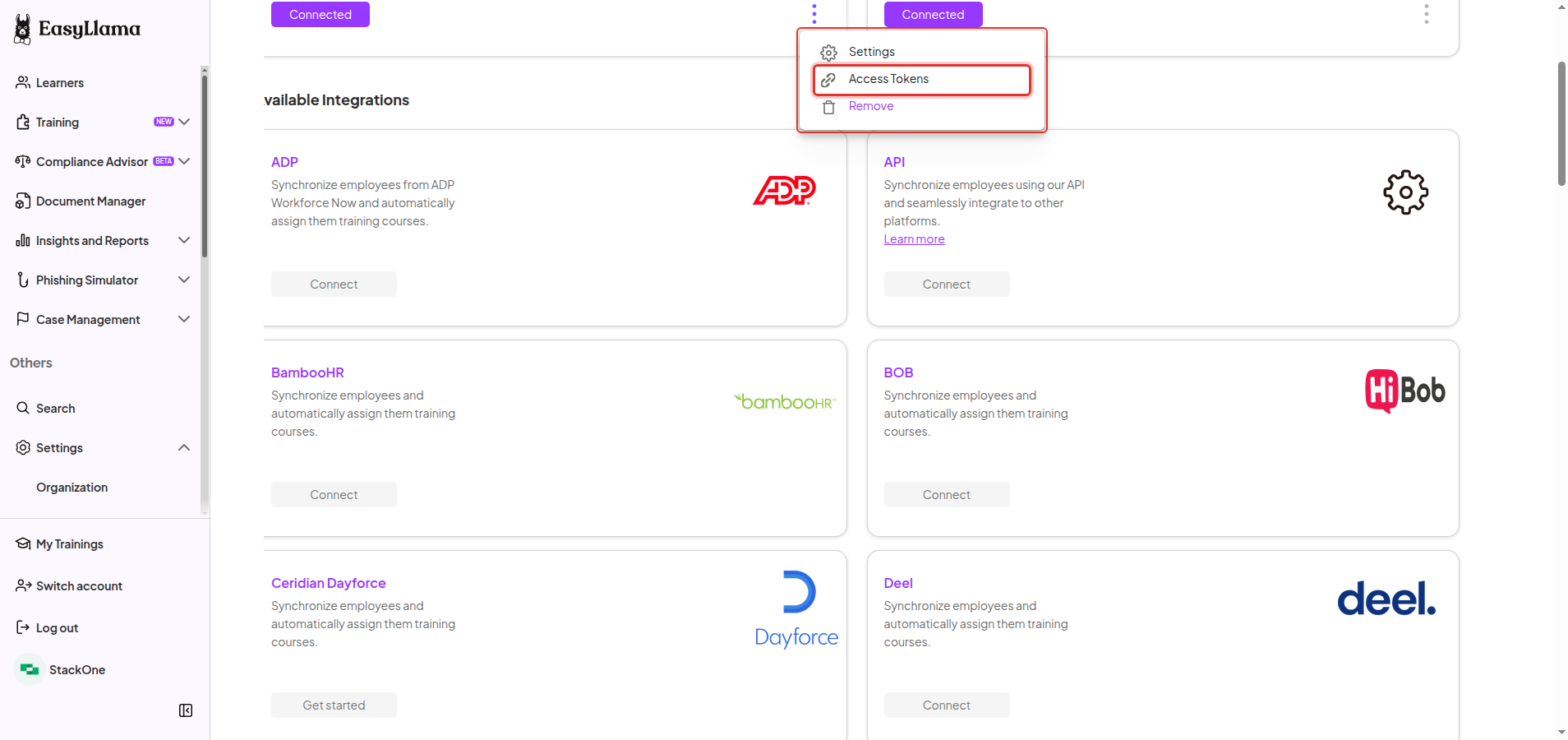Click the Ceridian Dayforce card title
Image resolution: width=1568 pixels, height=740 pixels.
(x=328, y=583)
